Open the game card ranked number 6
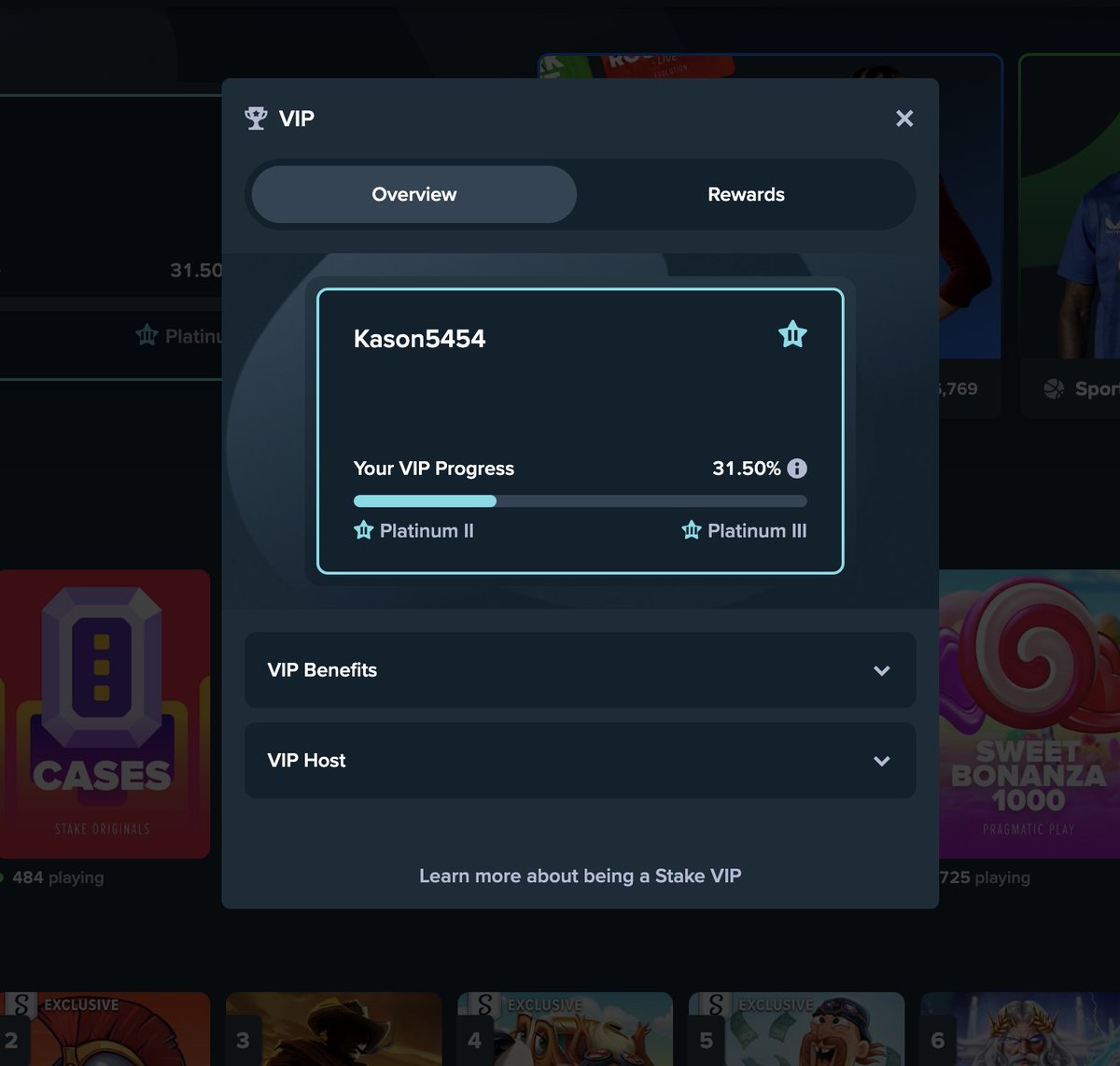Image resolution: width=1120 pixels, height=1066 pixels. coord(1020,1029)
